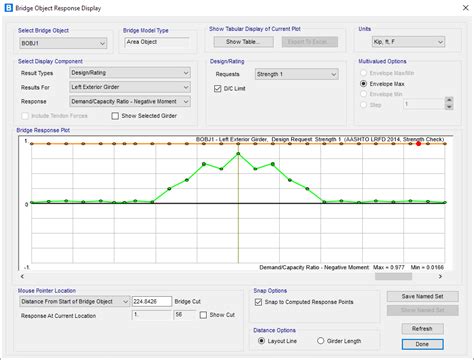Open the Result Types dropdown
Image resolution: width=474 pixels, height=360 pixels.
pyautogui.click(x=130, y=73)
